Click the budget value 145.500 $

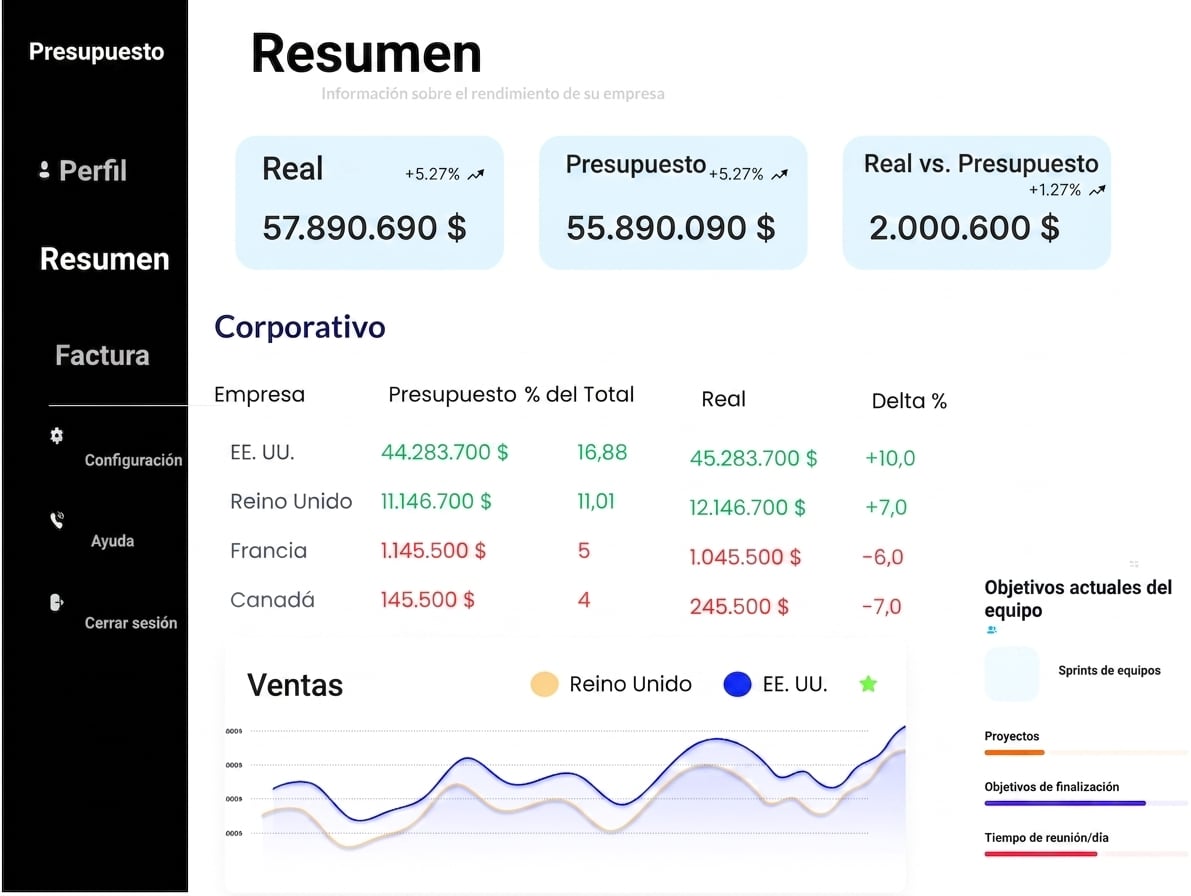(x=428, y=600)
